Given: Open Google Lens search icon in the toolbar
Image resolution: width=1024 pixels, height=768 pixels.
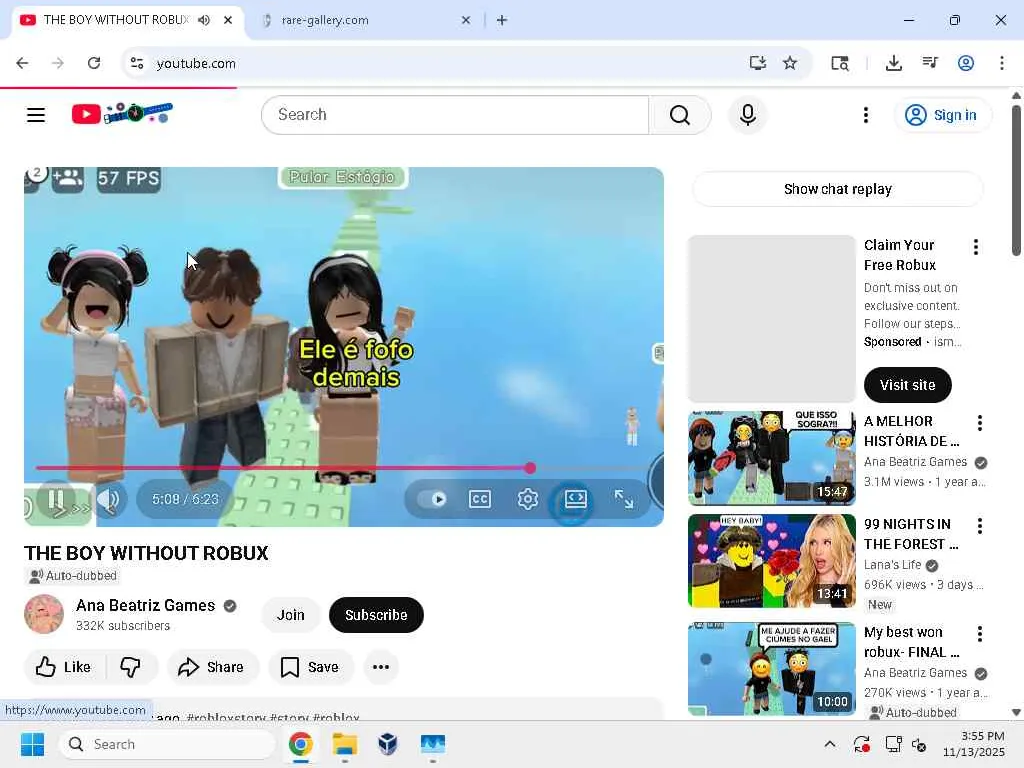Looking at the screenshot, I should point(840,63).
